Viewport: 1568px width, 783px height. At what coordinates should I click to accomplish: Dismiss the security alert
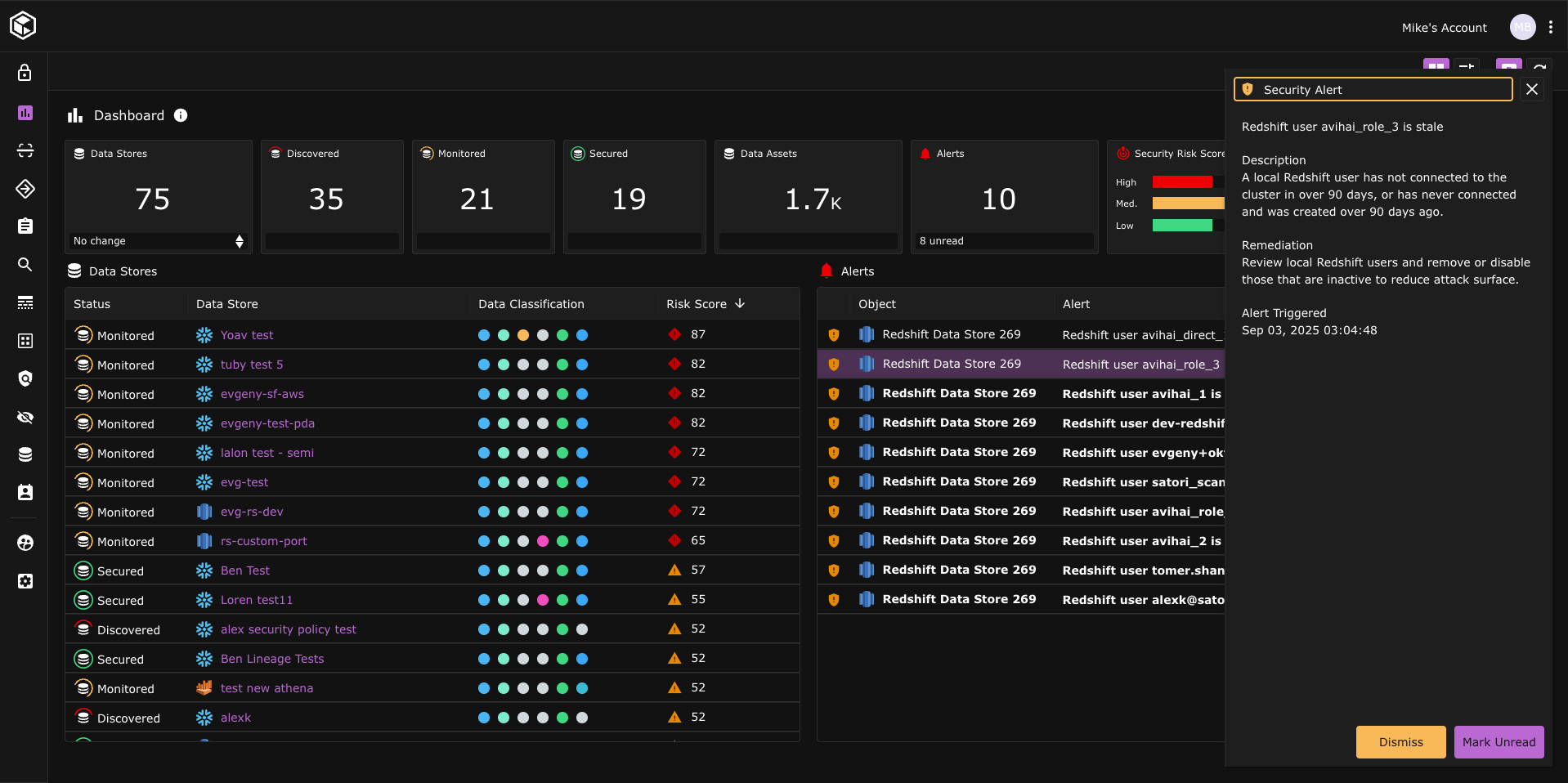1400,742
